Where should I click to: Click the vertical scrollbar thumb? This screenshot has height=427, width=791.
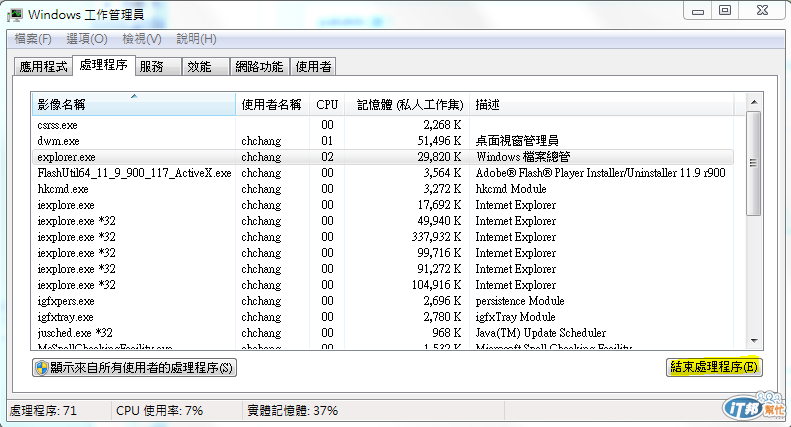pyautogui.click(x=754, y=163)
